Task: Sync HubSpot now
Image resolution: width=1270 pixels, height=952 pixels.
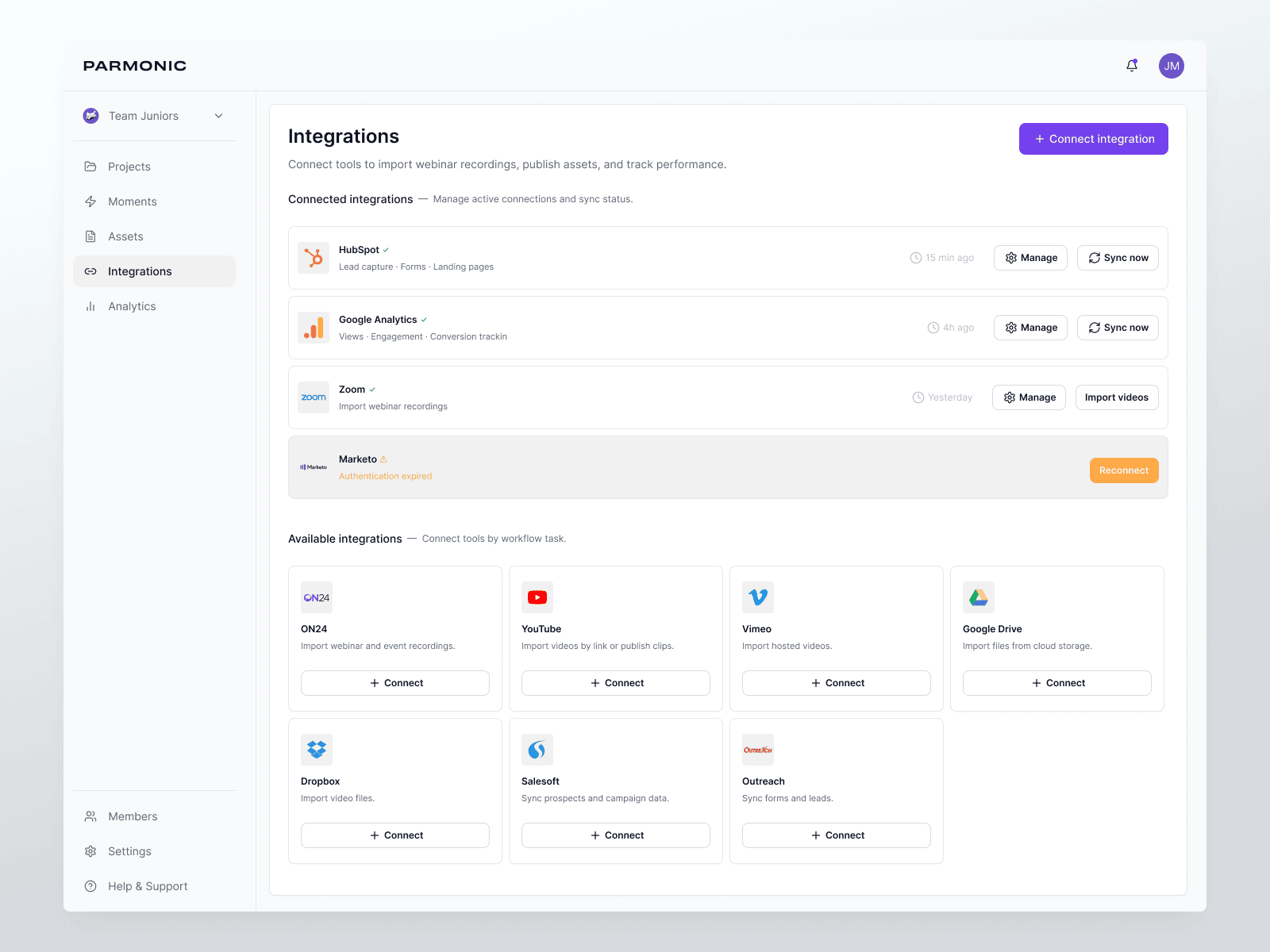Action: [x=1118, y=258]
